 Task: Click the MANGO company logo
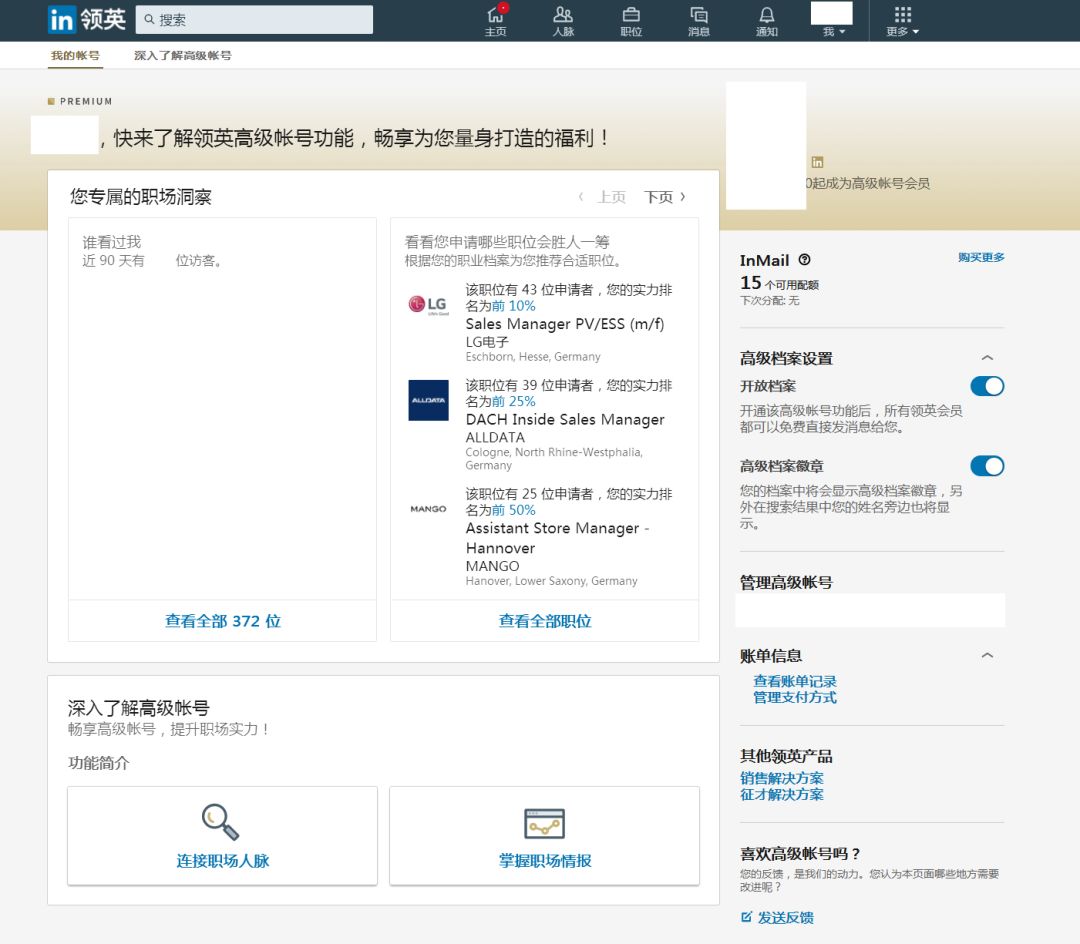[x=428, y=509]
